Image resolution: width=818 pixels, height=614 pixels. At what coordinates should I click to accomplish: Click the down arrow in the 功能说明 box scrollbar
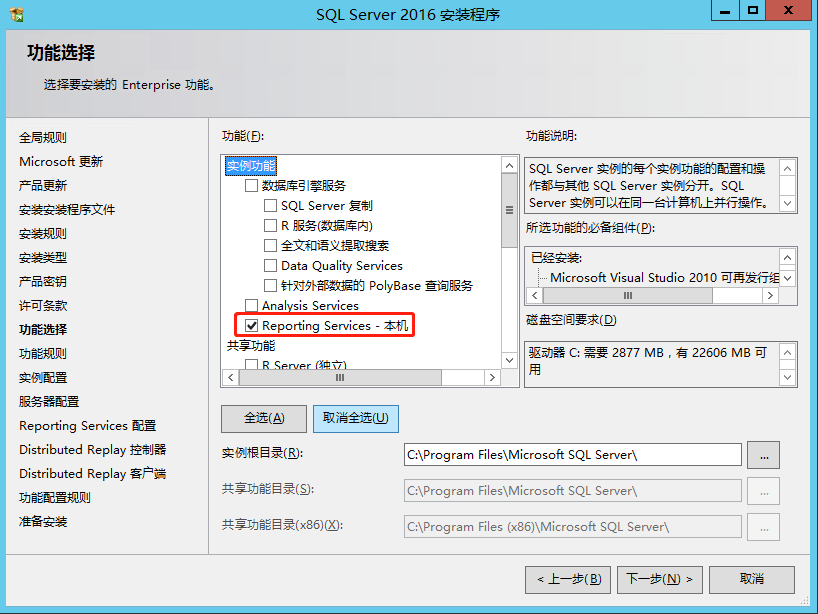(x=788, y=203)
